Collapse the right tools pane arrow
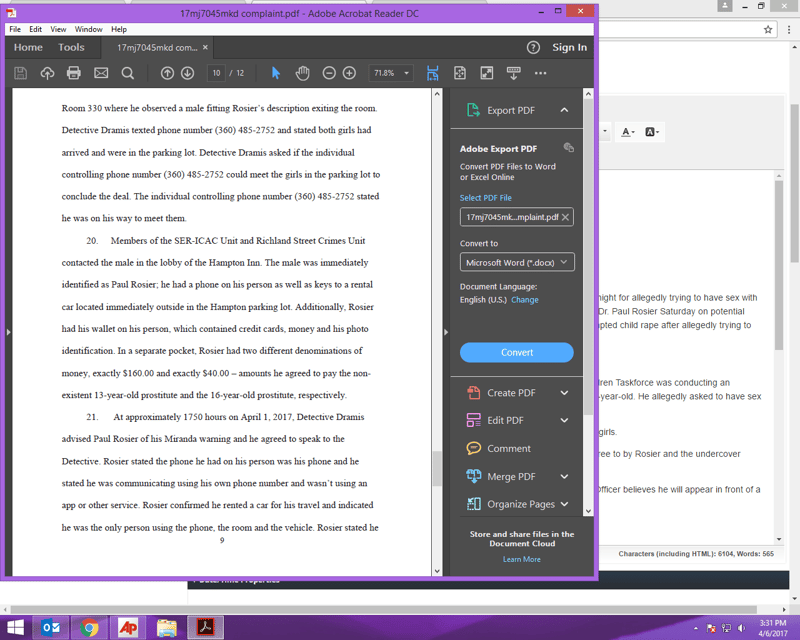The height and width of the screenshot is (640, 800). tap(446, 332)
